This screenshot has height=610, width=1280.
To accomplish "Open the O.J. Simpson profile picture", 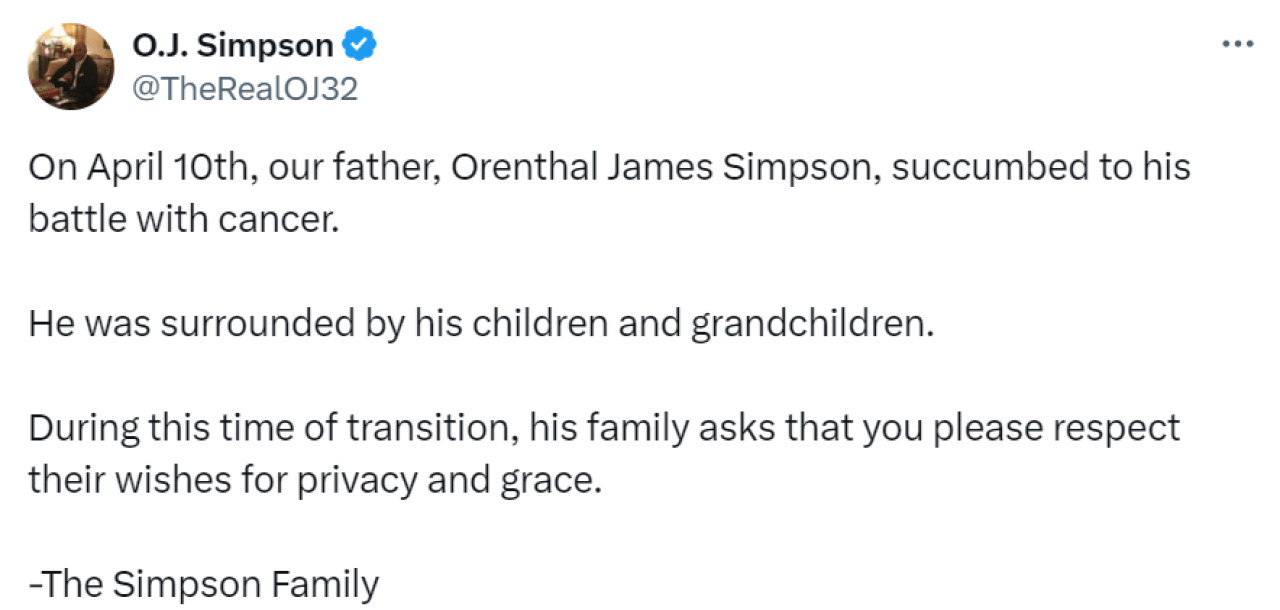I will point(70,67).
